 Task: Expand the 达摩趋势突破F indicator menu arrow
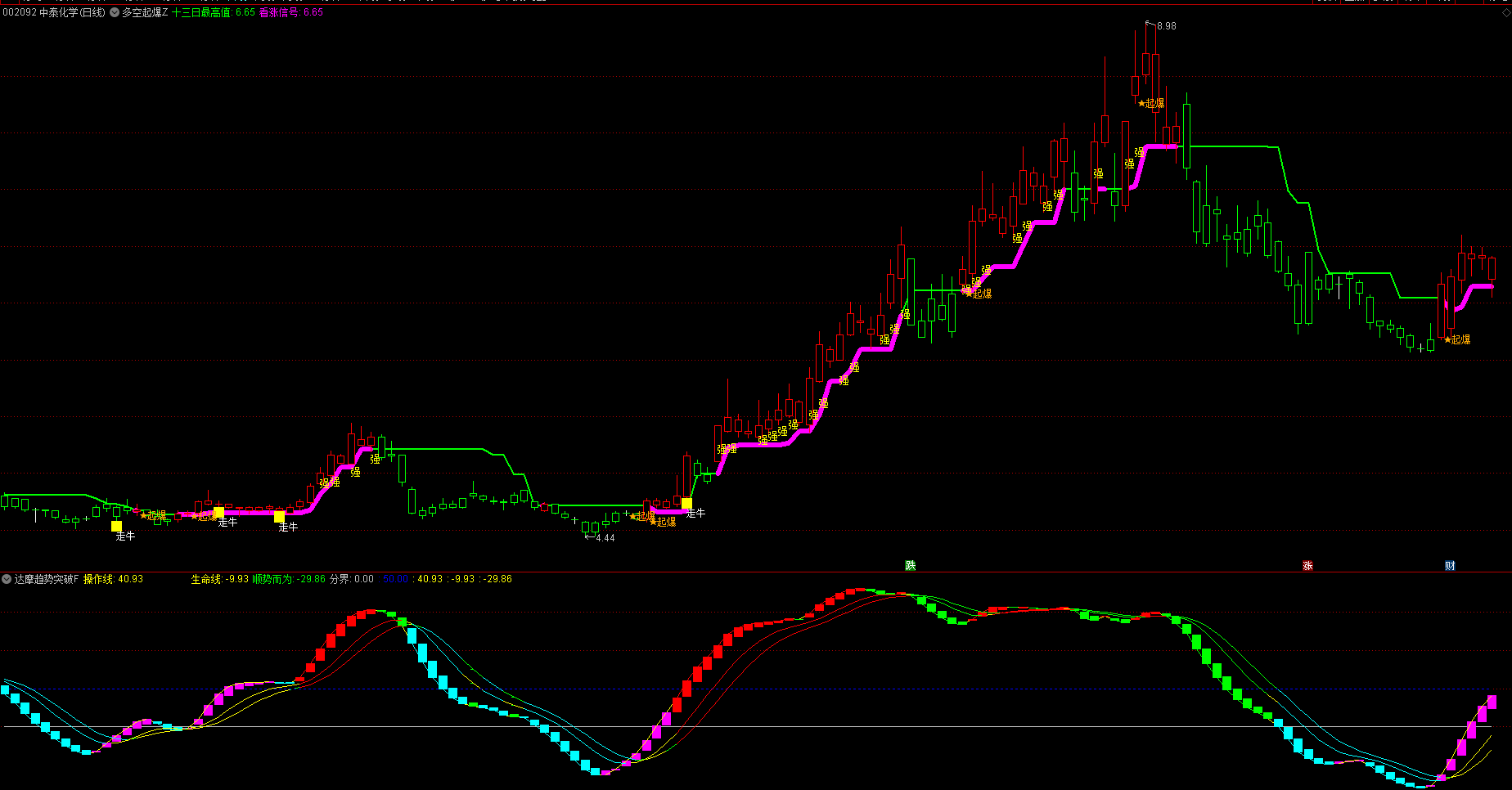(x=7, y=579)
